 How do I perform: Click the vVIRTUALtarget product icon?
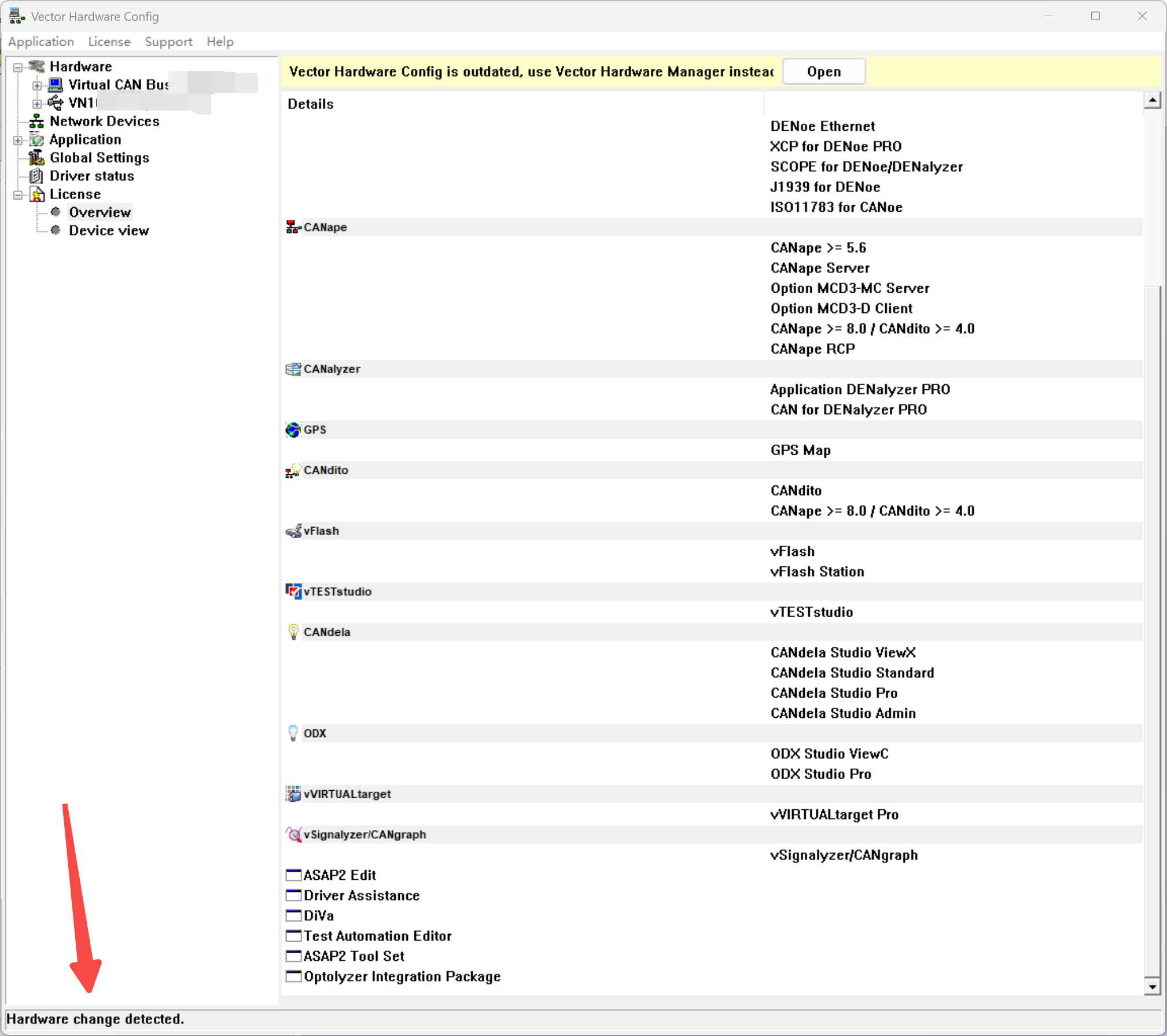293,794
